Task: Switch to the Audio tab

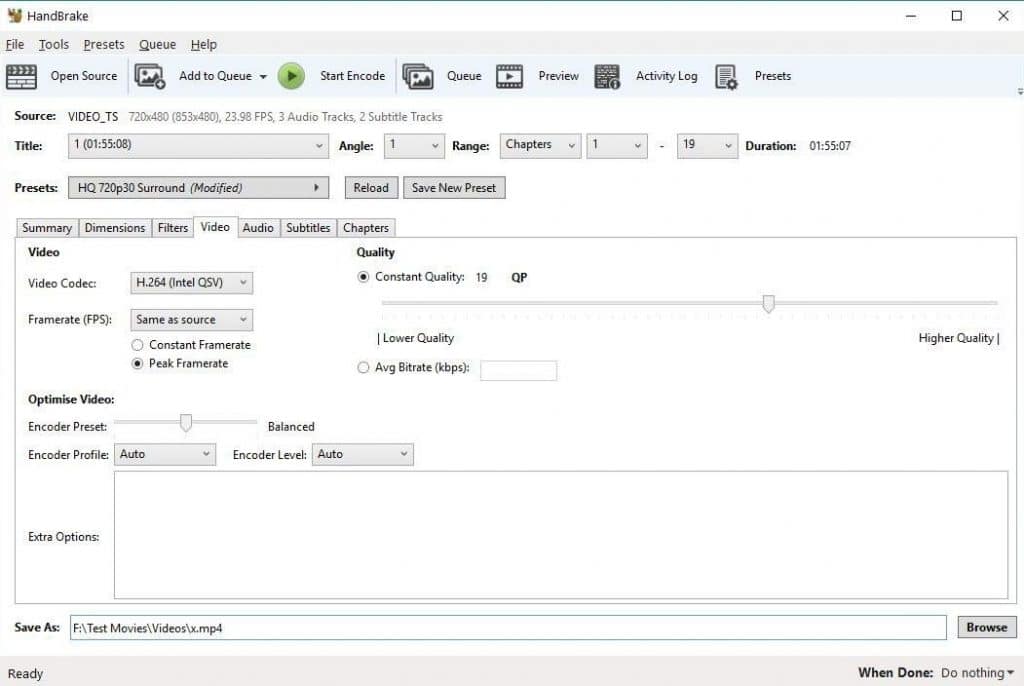Action: 258,228
